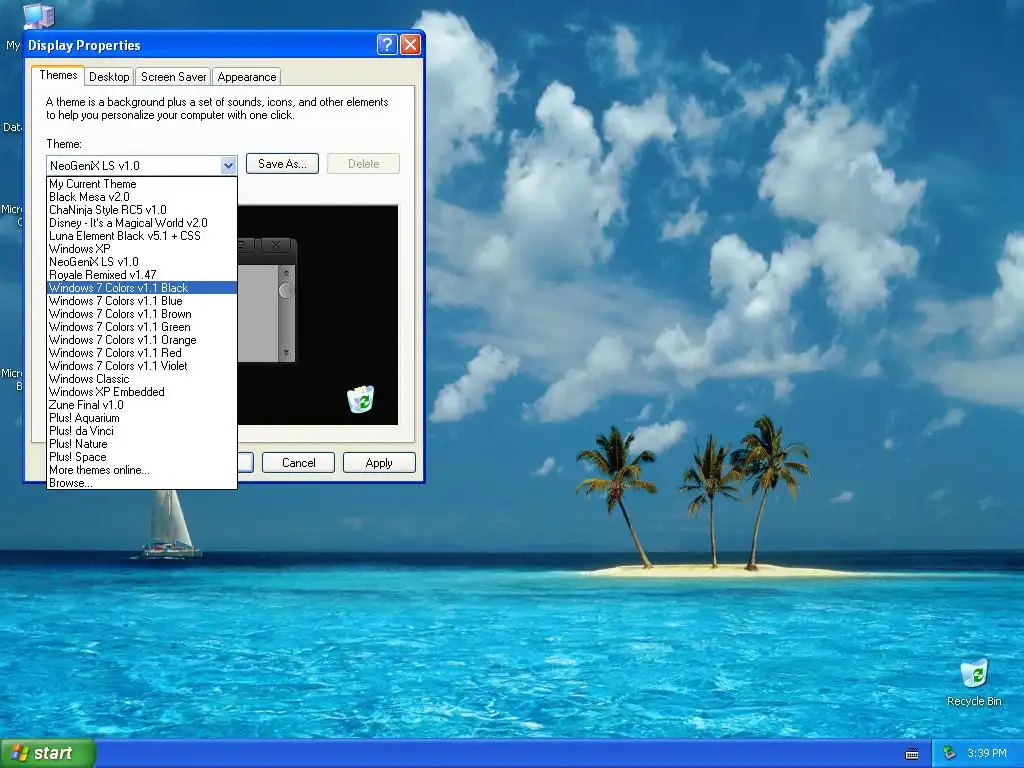1024x768 pixels.
Task: Click the taskbar clock showing 3:39 PM
Action: (986, 753)
